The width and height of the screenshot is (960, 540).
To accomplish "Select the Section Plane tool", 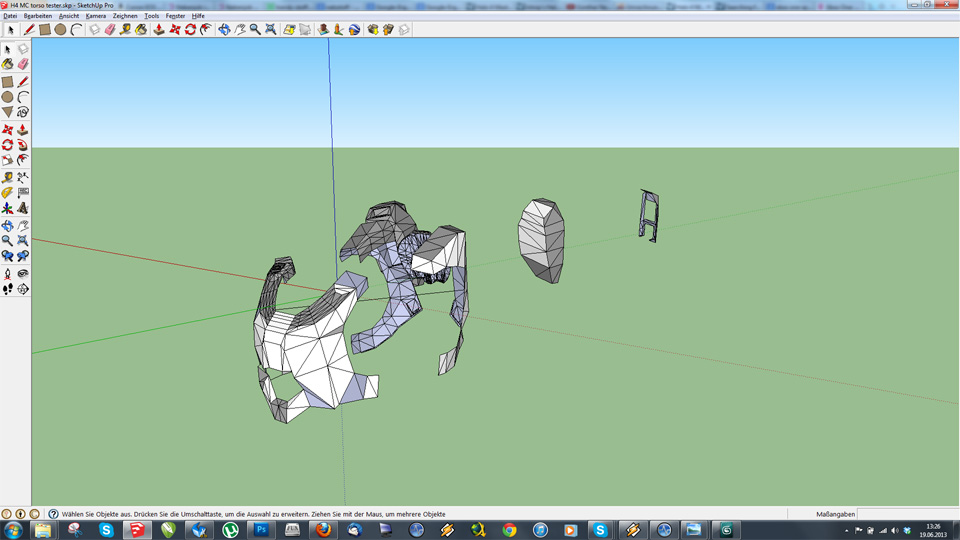I will tap(23, 289).
